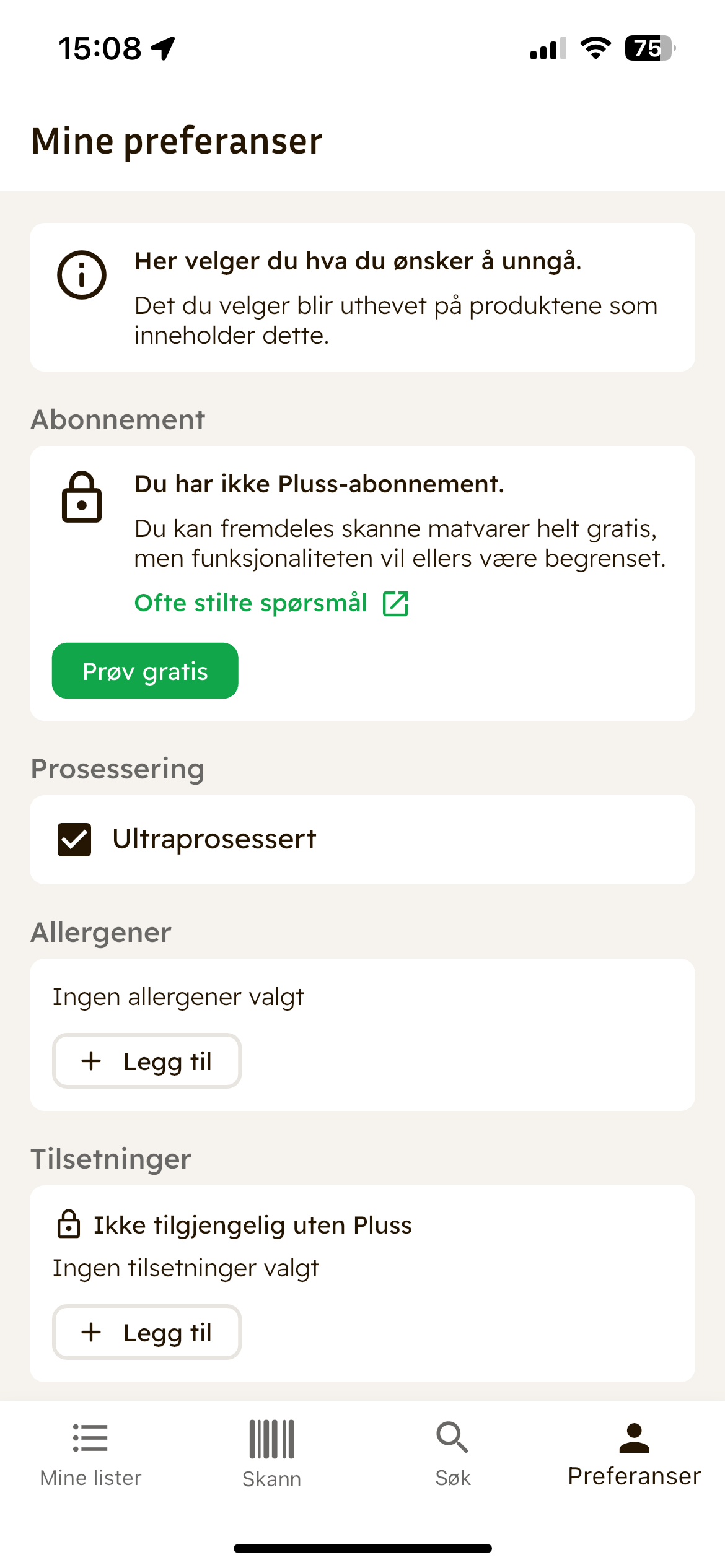The width and height of the screenshot is (725, 1568).
Task: Uncheck the Ultraprosessert checkbox
Action: pyautogui.click(x=74, y=840)
